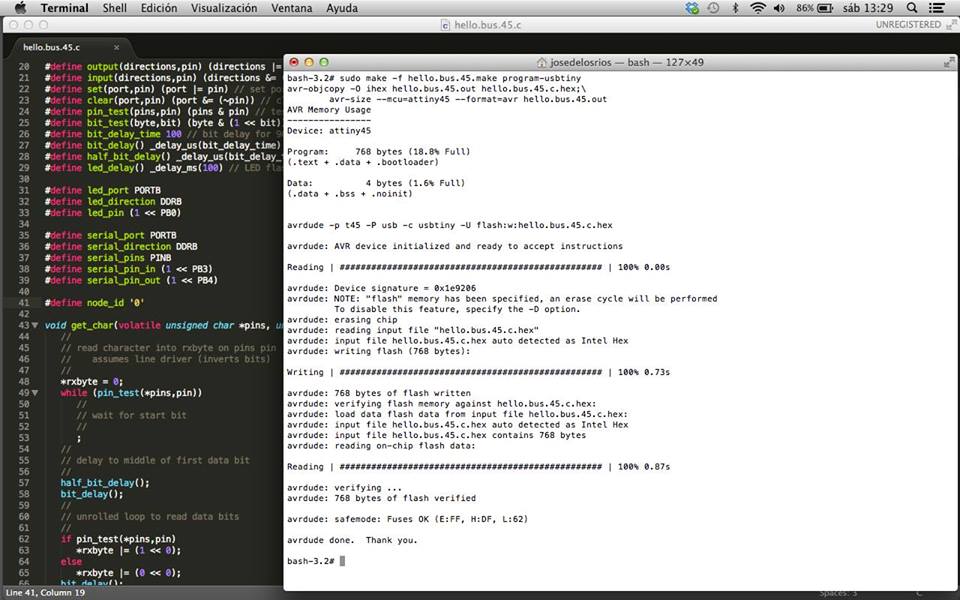Screen dimensions: 960x600
Task: Click the 'Device signature = 0x1e9206' text
Action: click(x=405, y=288)
